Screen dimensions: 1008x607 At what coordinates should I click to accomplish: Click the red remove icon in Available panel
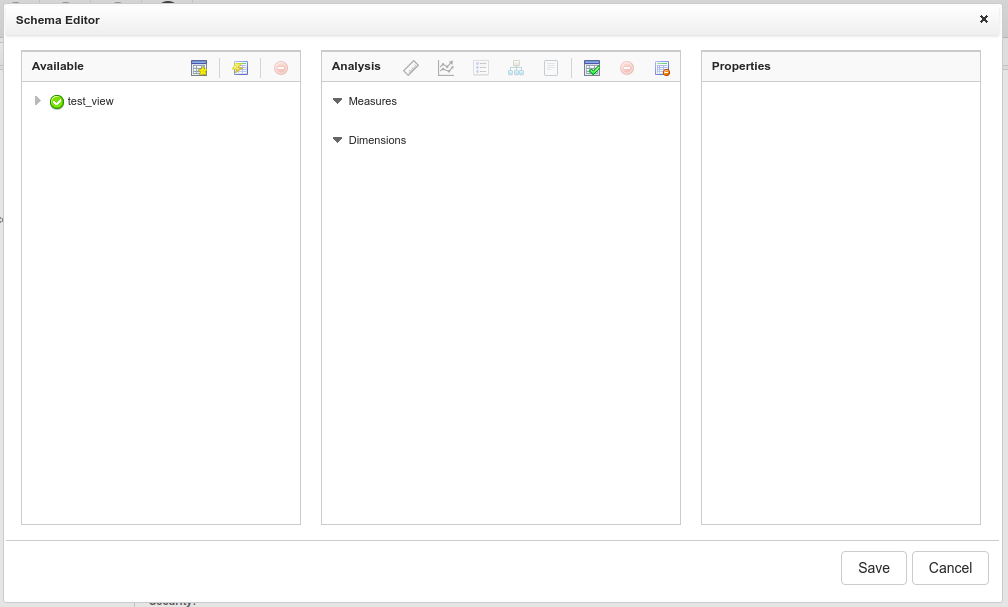click(281, 68)
